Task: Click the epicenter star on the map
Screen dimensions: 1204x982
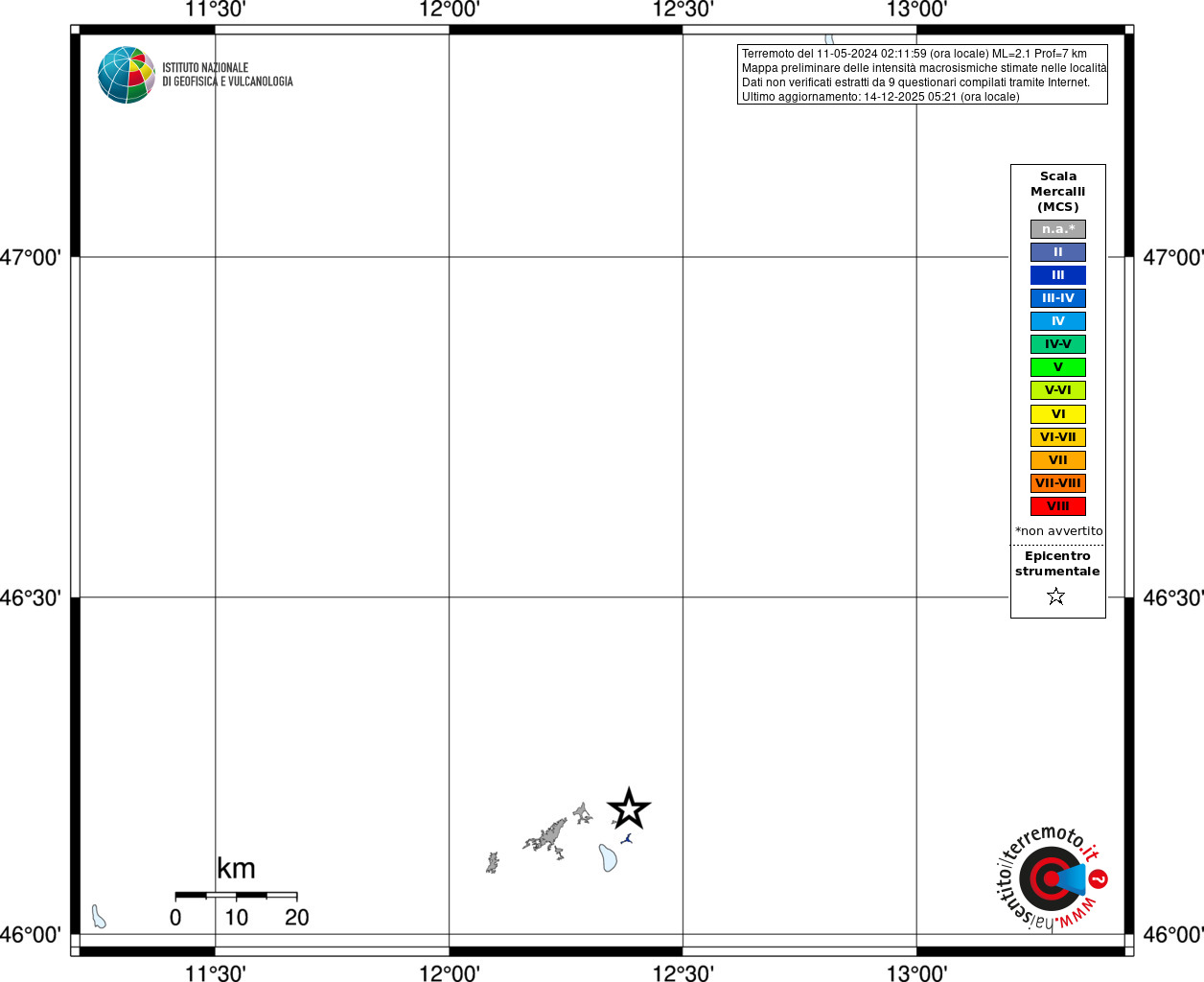Action: (629, 808)
